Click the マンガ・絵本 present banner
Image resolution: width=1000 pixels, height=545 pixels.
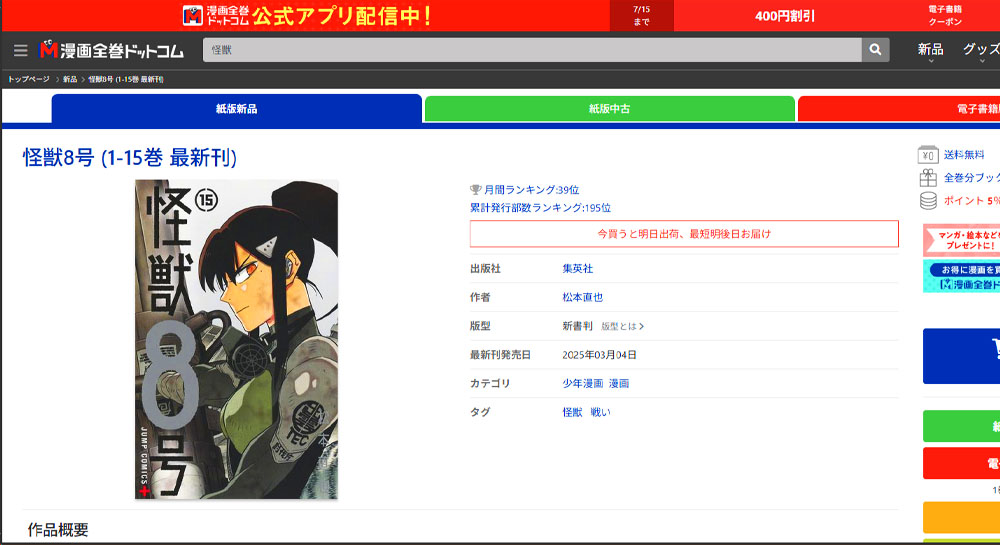coord(961,240)
